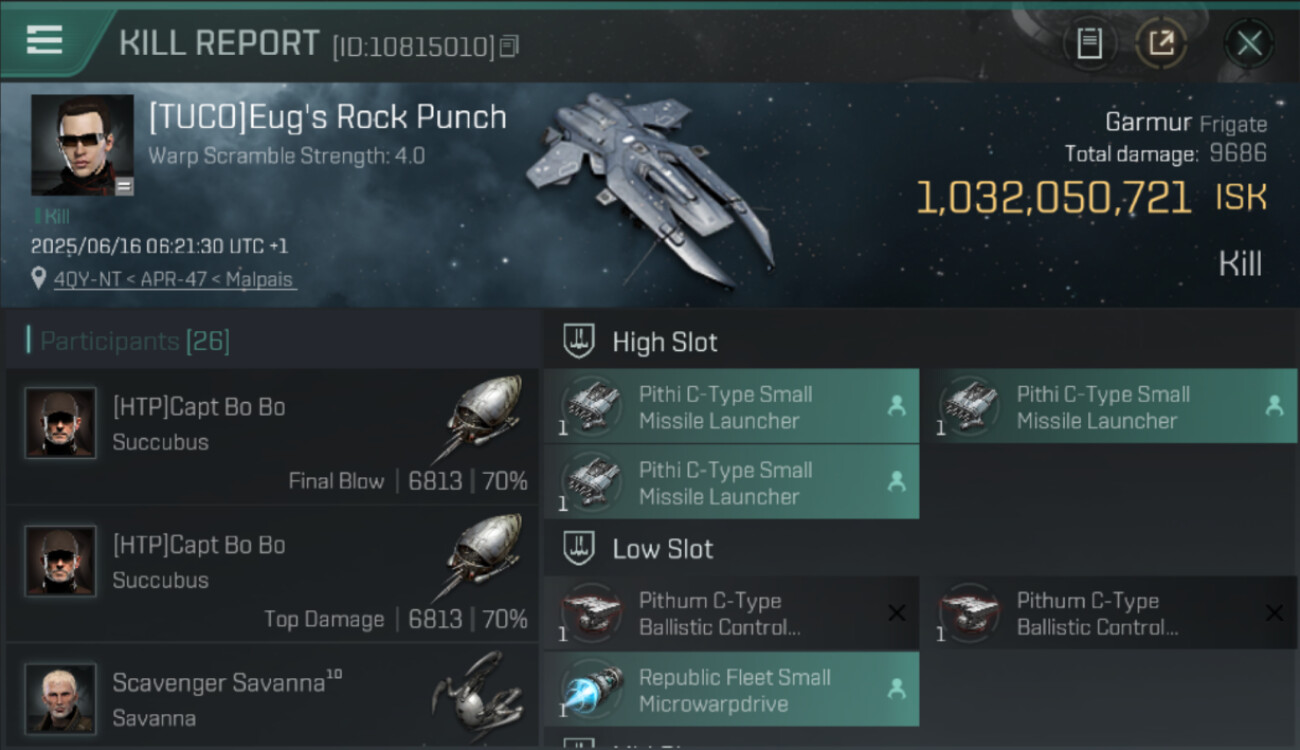
Task: Click the second missile launcher's person icon
Action: 1274,406
